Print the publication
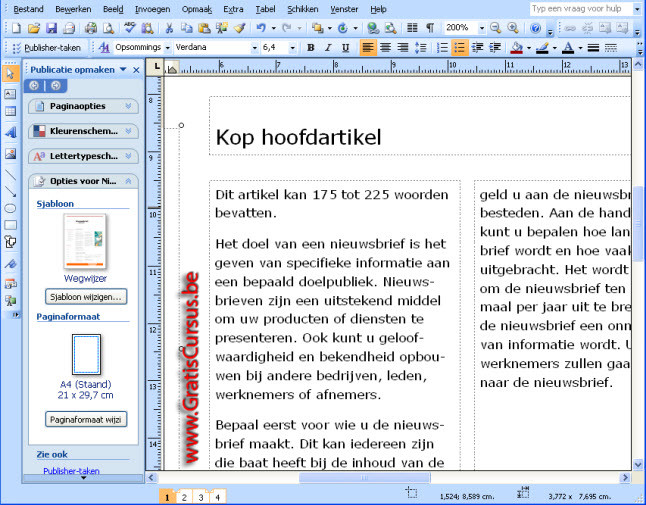 (91, 28)
